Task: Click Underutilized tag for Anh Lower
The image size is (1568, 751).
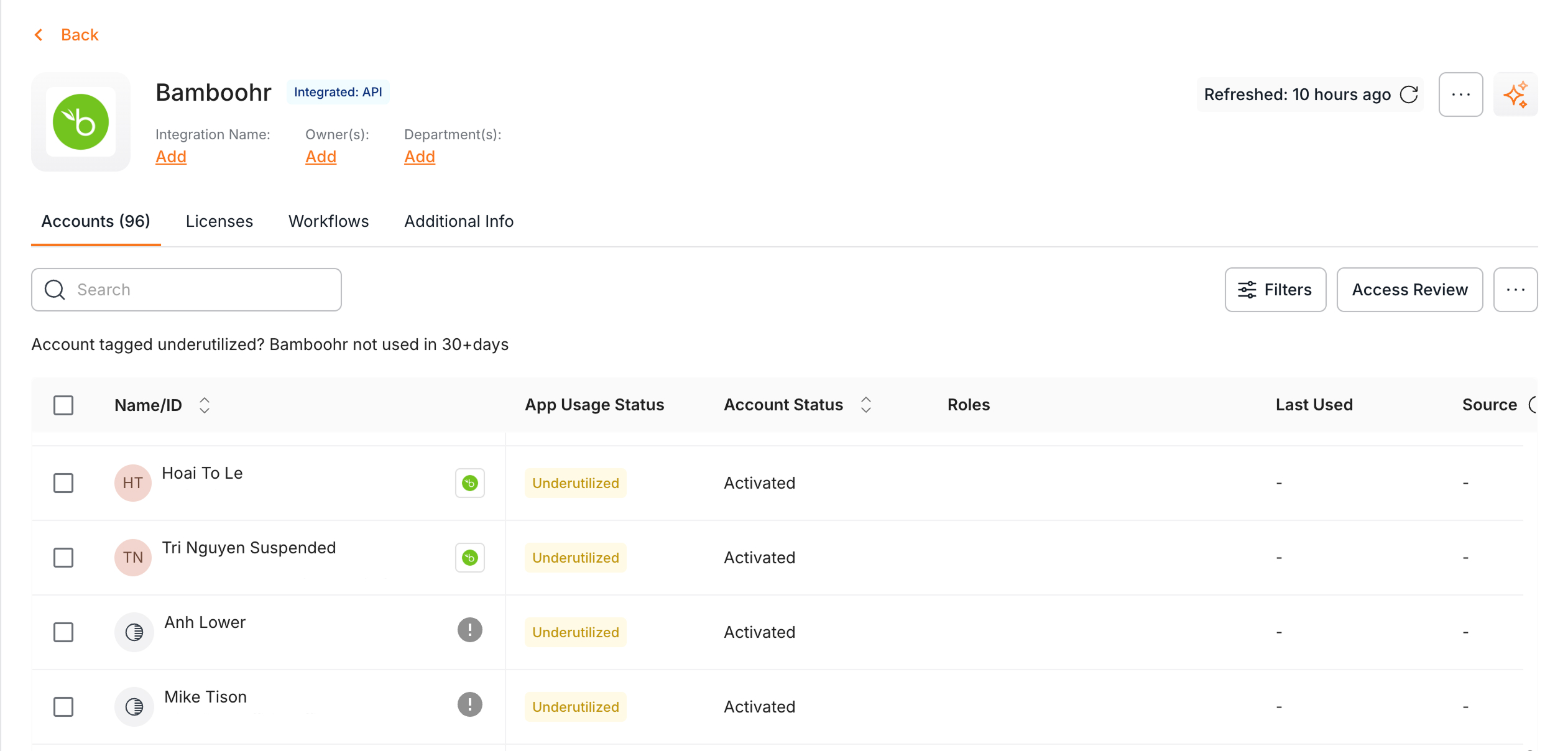Action: (576, 632)
